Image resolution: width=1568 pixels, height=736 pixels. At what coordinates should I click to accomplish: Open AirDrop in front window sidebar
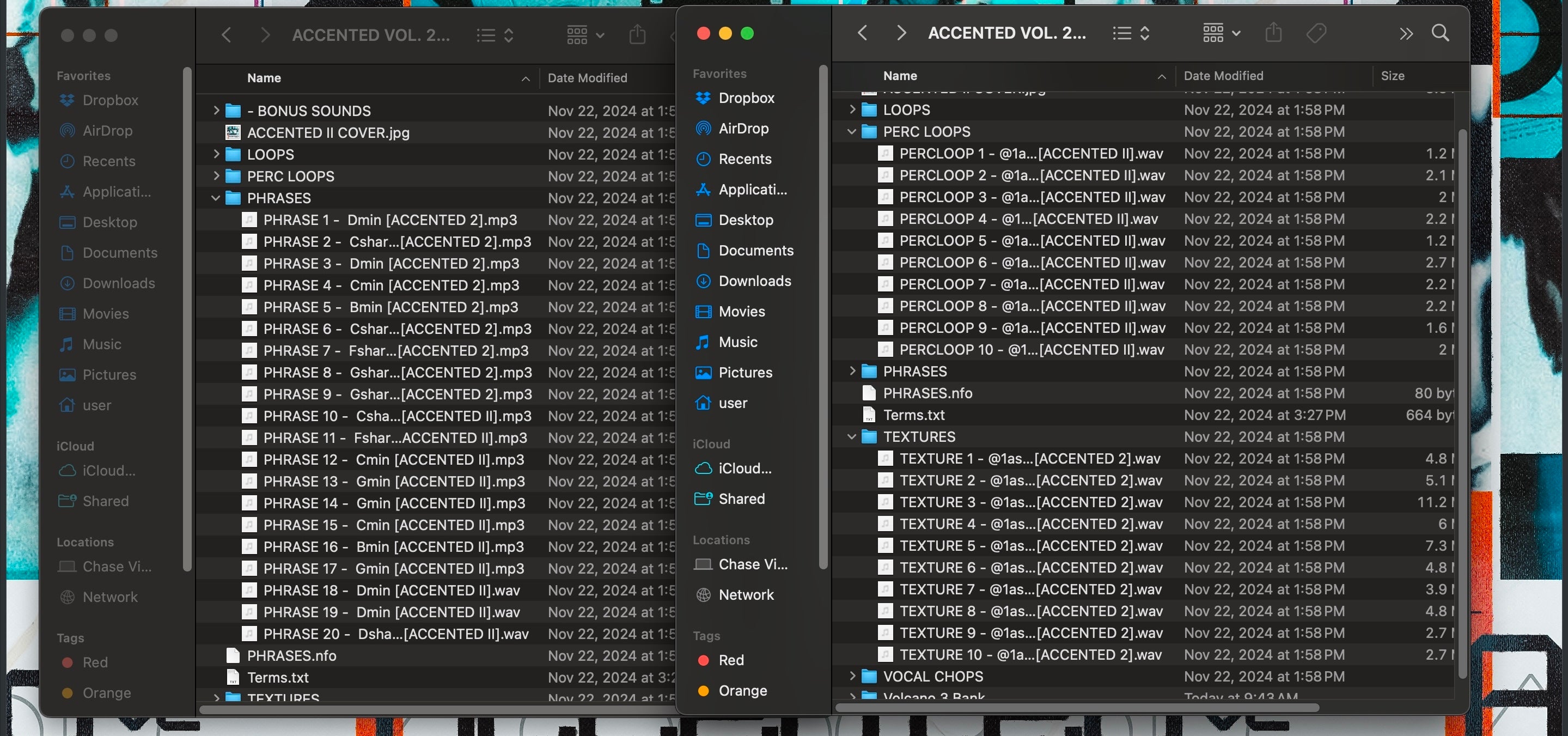743,129
